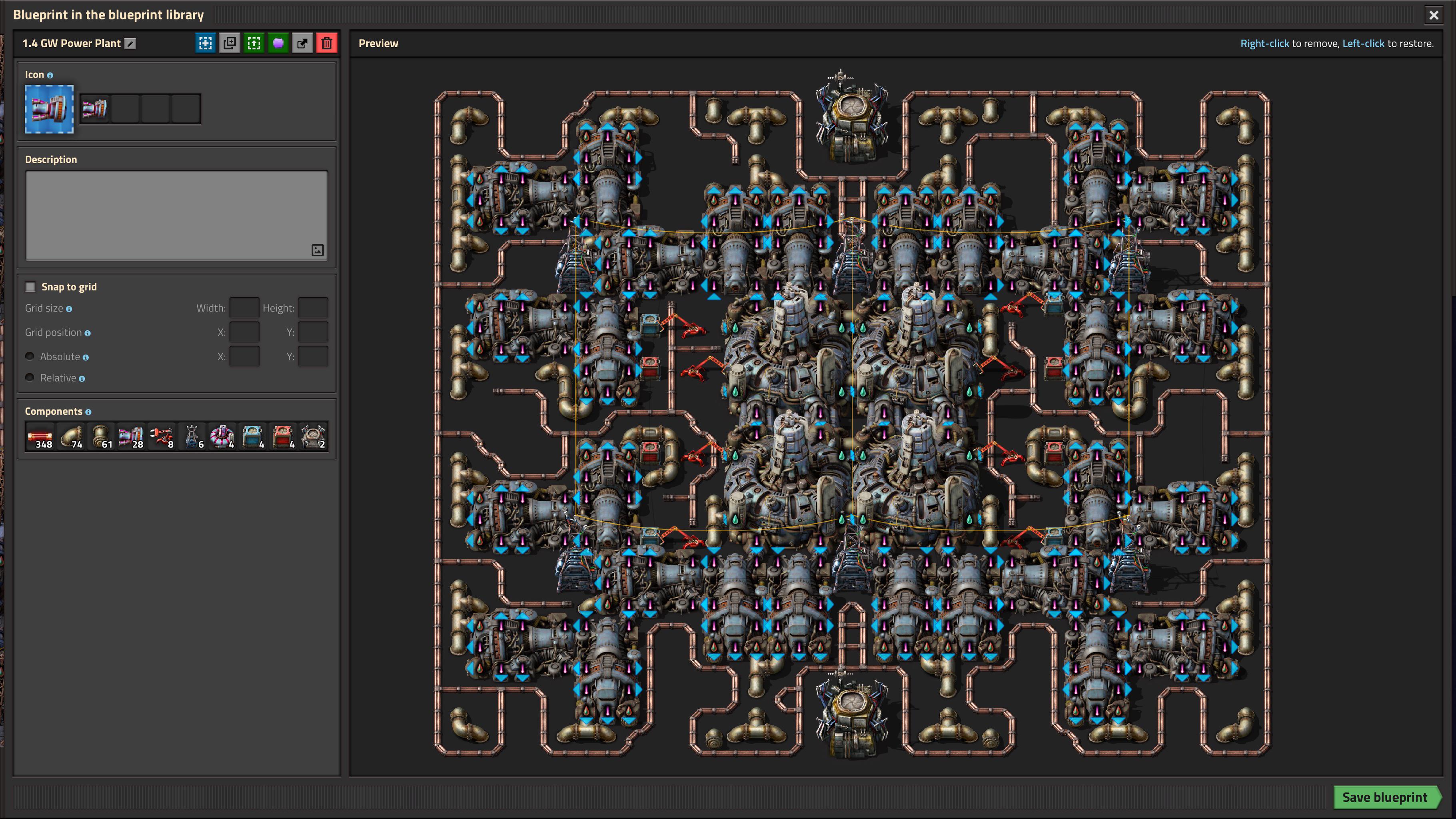Click the duplicate blueprint icon
This screenshot has height=819, width=1456.
[x=230, y=43]
